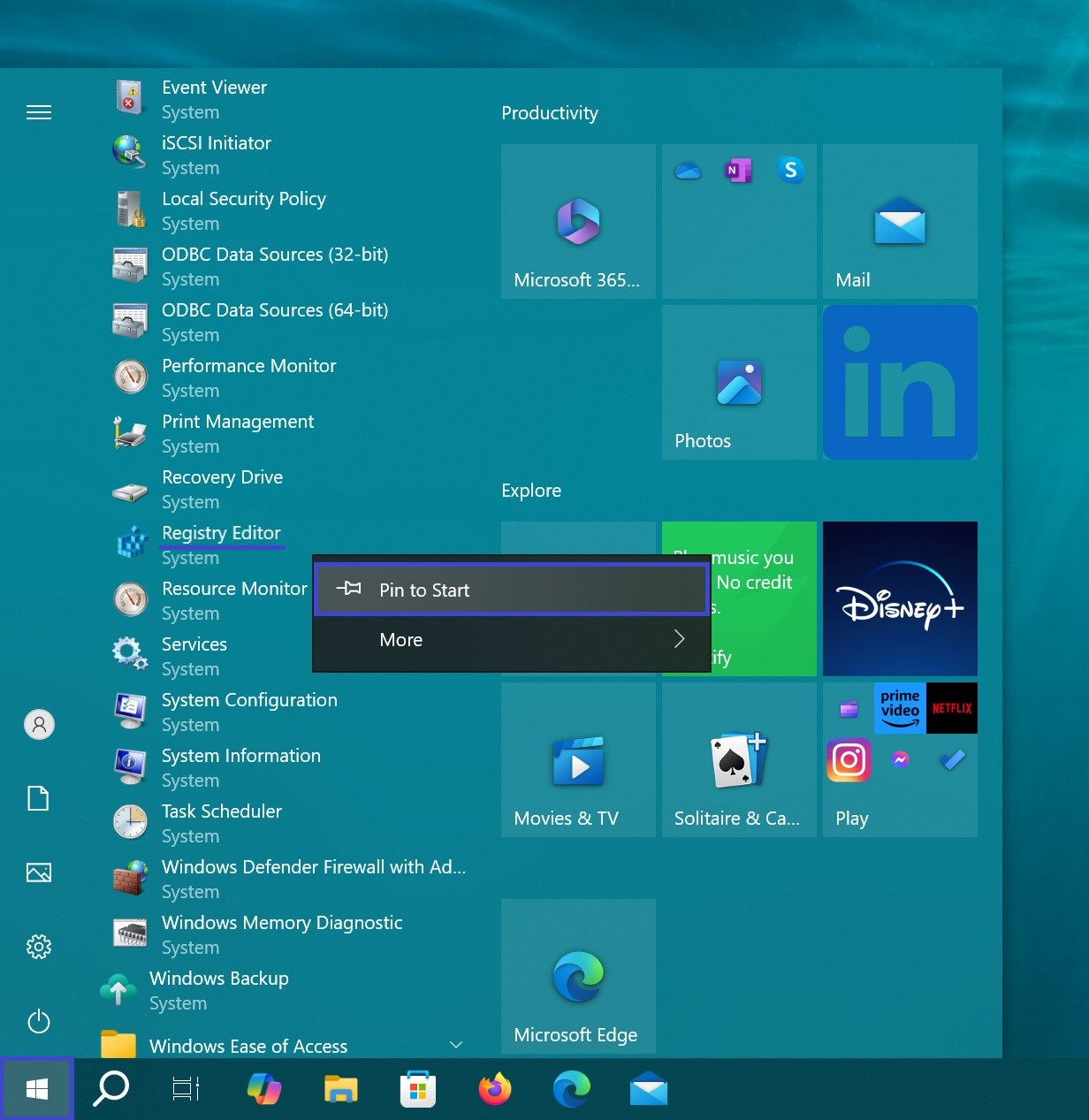This screenshot has width=1089, height=1120.
Task: Select the Productivity group heading
Action: click(x=550, y=113)
